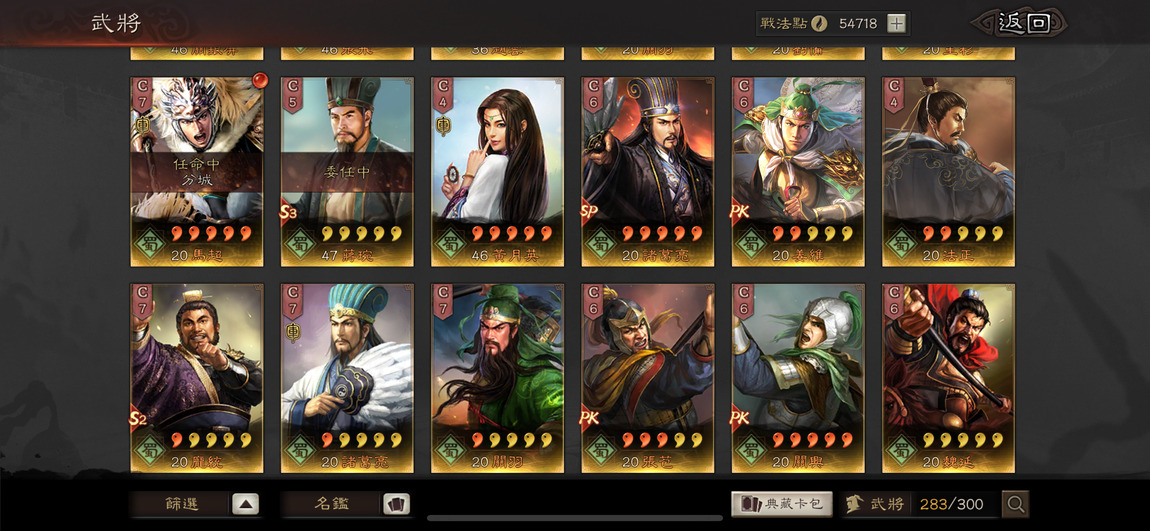1150x531 pixels.
Task: Click the 戰法點 feather icon
Action: 820,23
